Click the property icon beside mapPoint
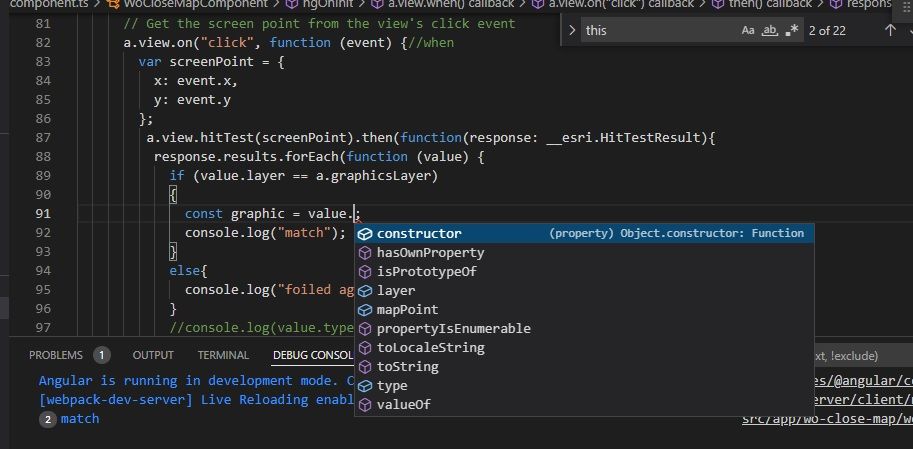The height and width of the screenshot is (449, 913). pyautogui.click(x=365, y=310)
